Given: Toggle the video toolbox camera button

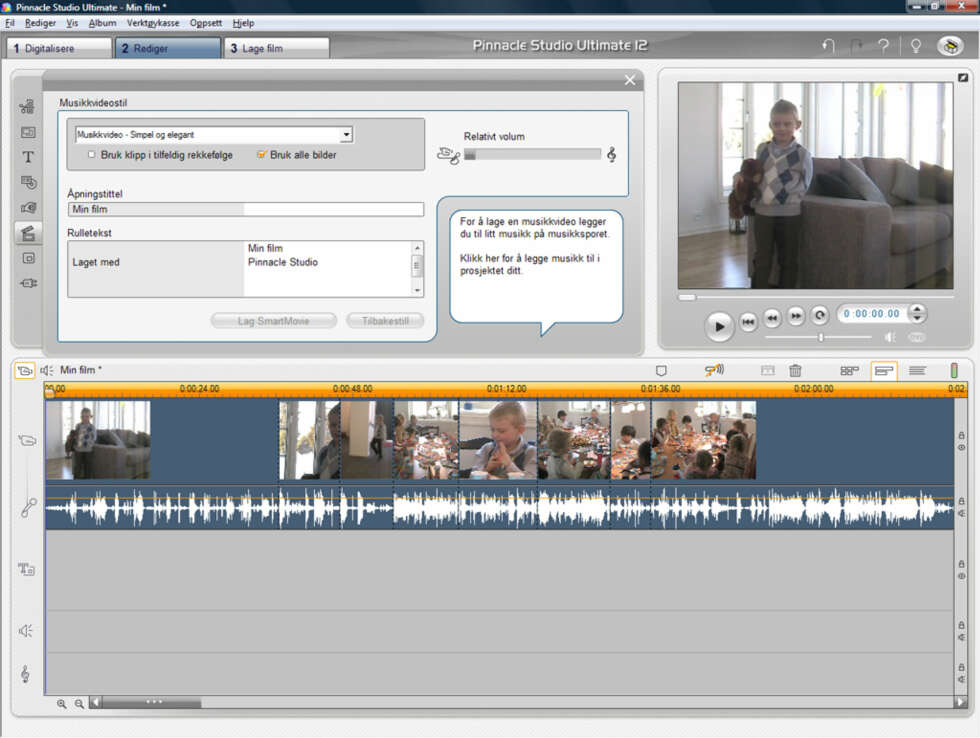Looking at the screenshot, I should point(24,371).
